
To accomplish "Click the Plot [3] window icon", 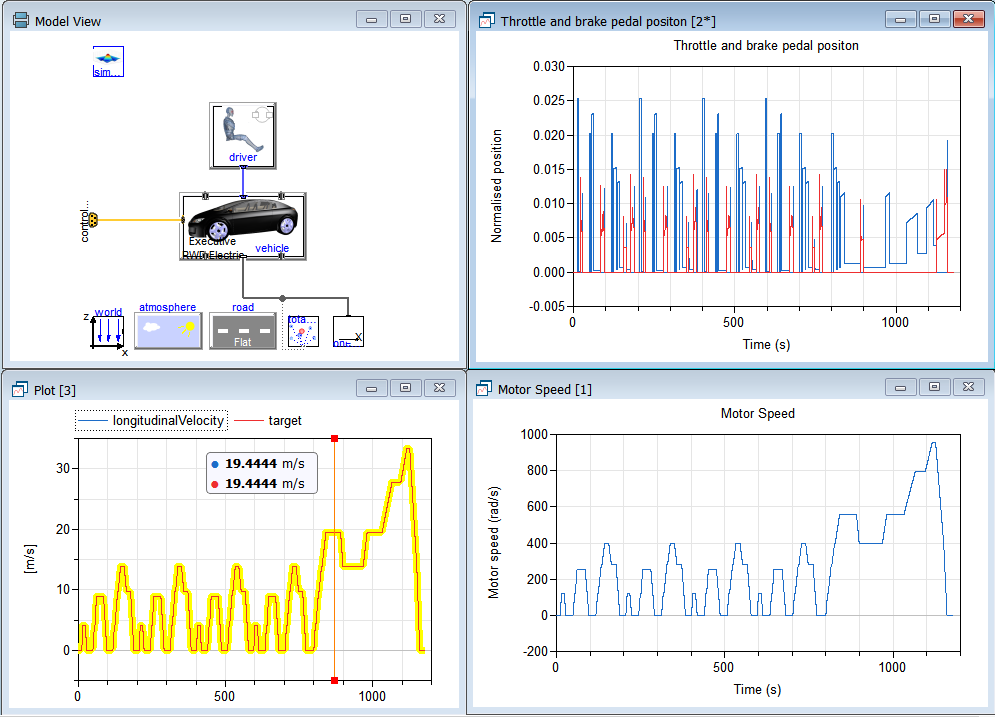I will [x=20, y=389].
